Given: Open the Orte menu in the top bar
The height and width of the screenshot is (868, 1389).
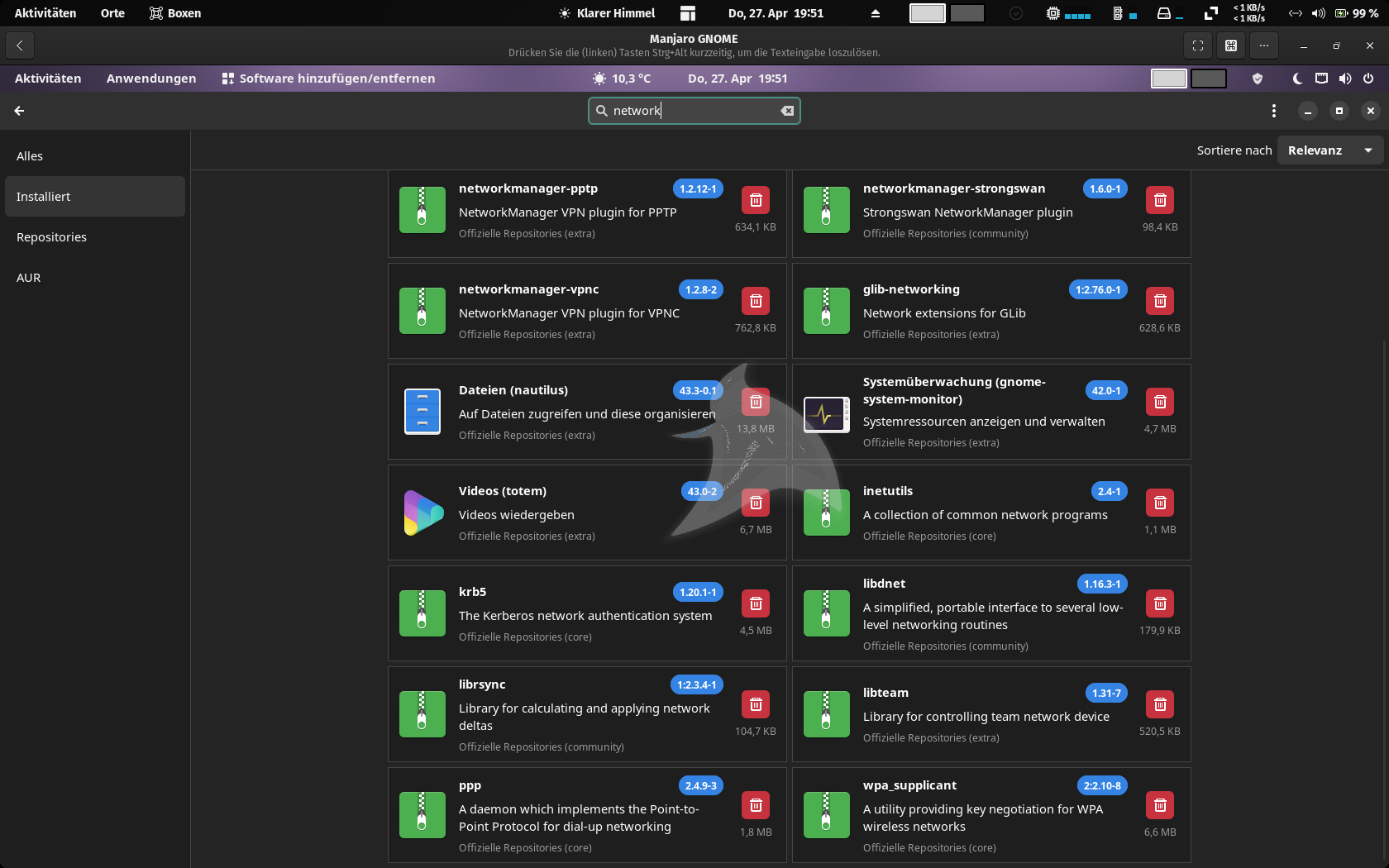Looking at the screenshot, I should pyautogui.click(x=112, y=13).
